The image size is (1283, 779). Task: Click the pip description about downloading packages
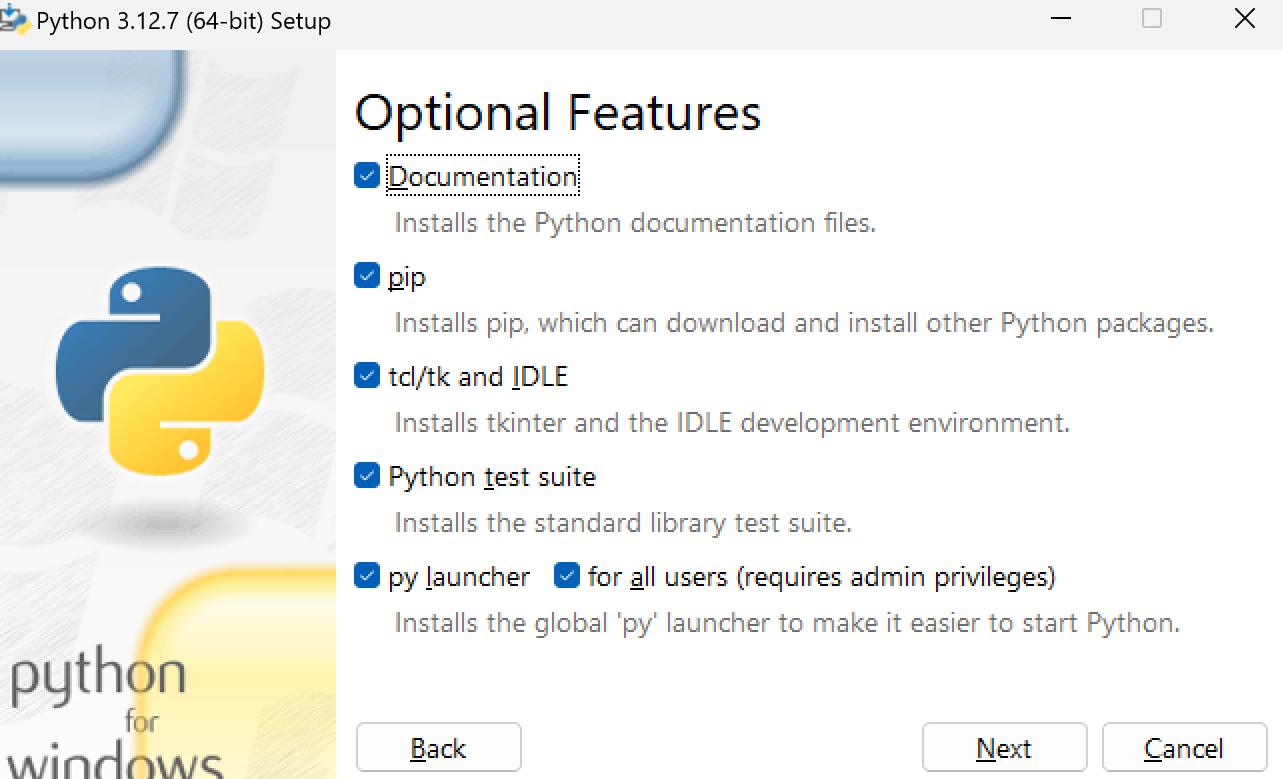click(x=804, y=323)
